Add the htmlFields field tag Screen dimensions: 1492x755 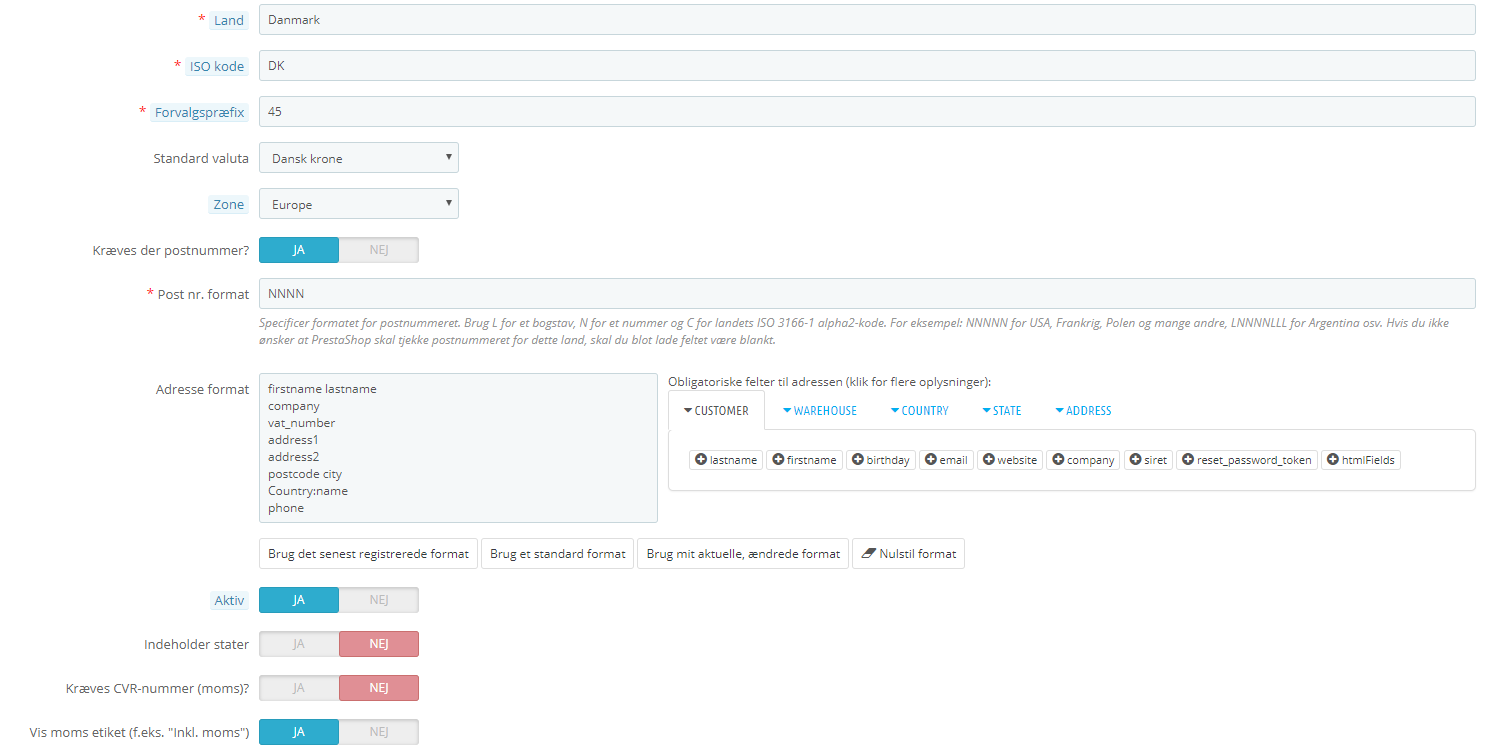pos(1361,460)
